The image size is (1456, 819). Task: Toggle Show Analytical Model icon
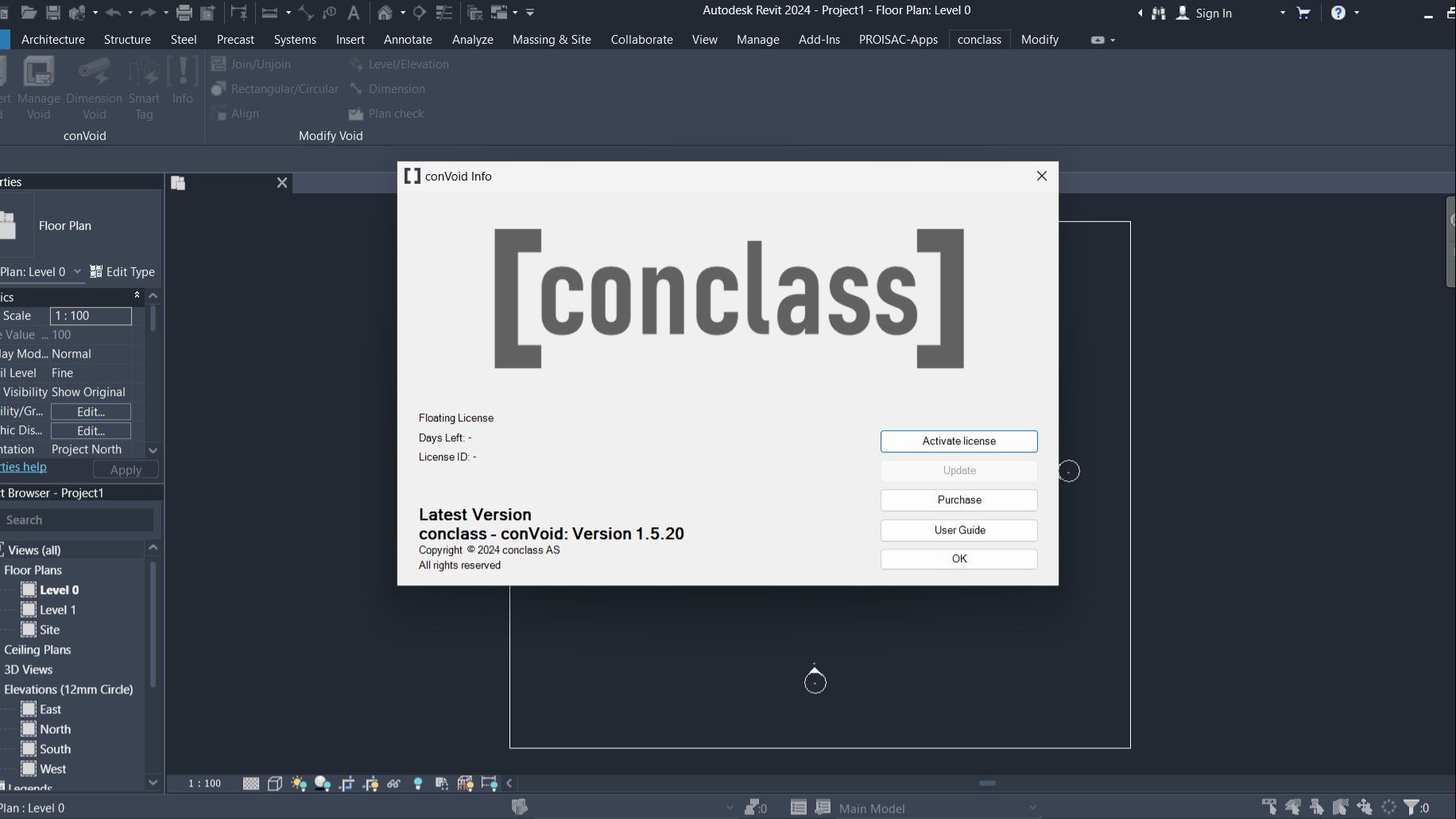pos(466,784)
